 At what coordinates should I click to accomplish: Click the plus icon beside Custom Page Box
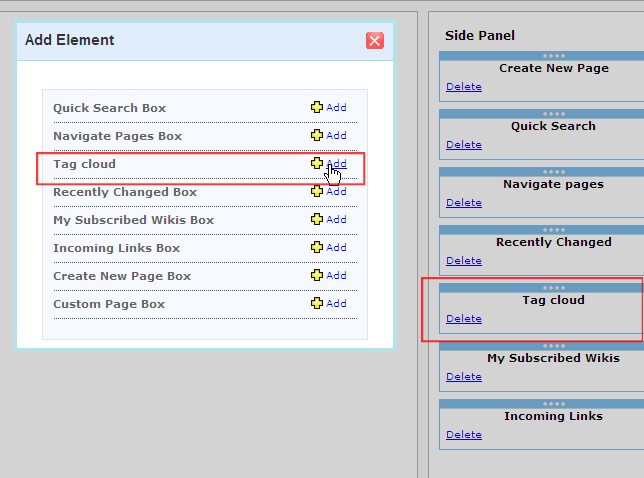pyautogui.click(x=317, y=303)
